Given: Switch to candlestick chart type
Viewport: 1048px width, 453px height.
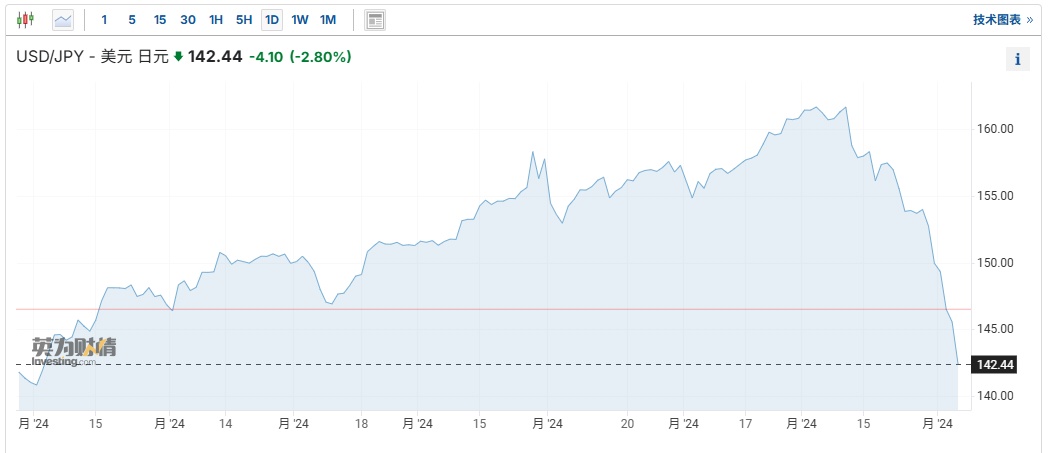Looking at the screenshot, I should click(x=25, y=19).
